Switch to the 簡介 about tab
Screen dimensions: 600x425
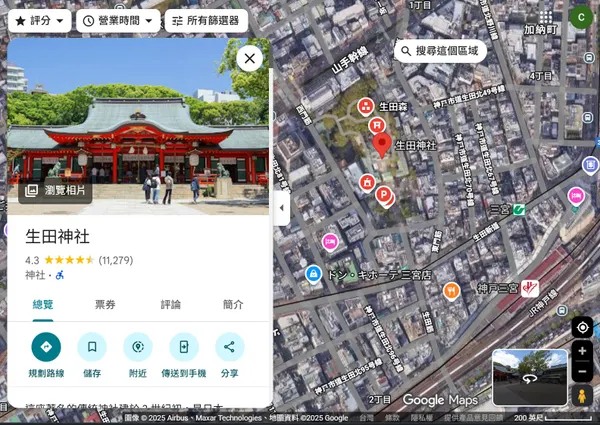pyautogui.click(x=233, y=305)
